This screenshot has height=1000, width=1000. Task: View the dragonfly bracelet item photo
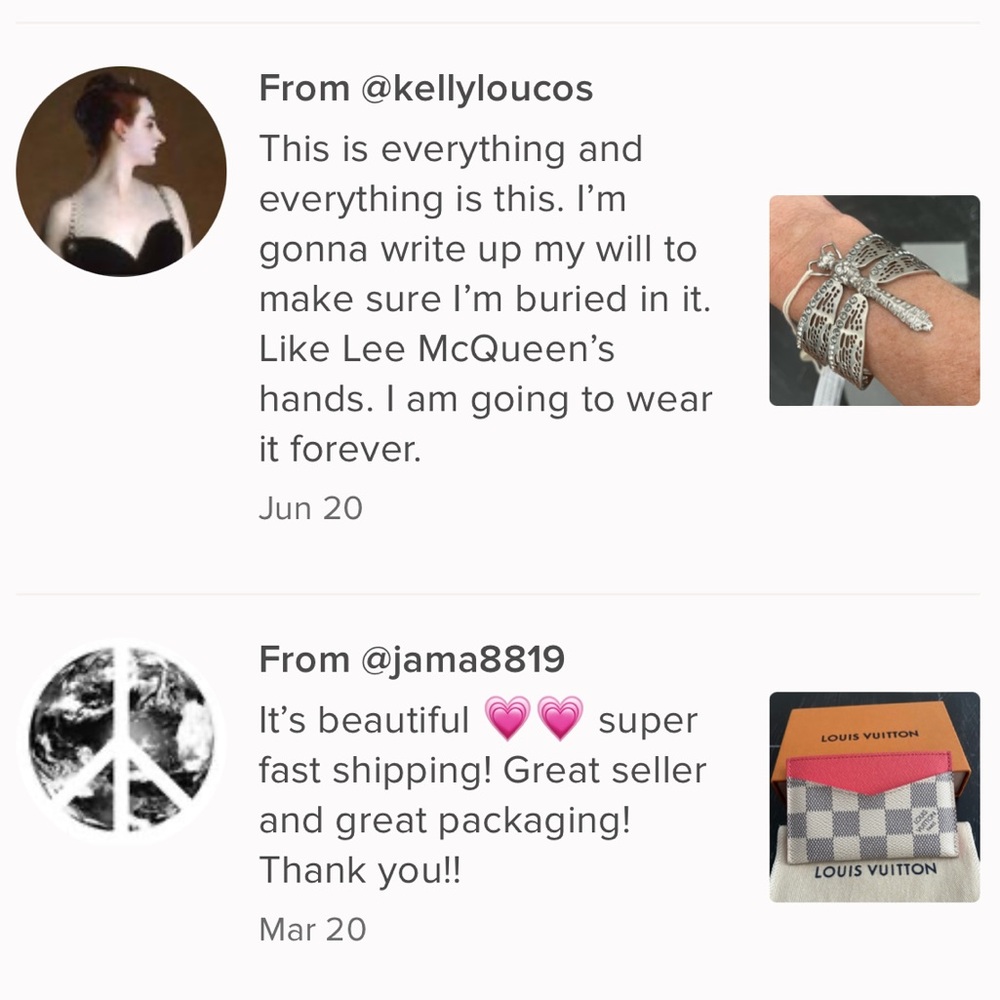click(x=874, y=300)
